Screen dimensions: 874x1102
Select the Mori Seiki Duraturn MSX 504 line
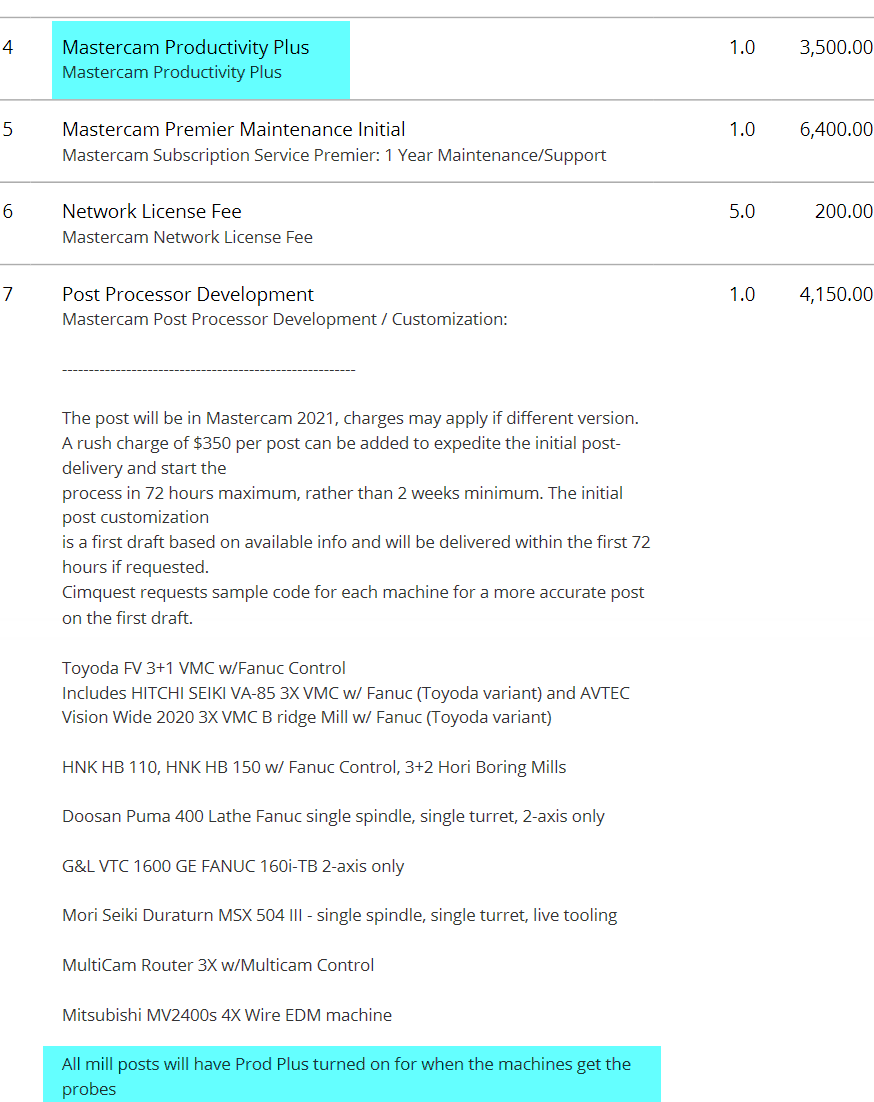[339, 915]
